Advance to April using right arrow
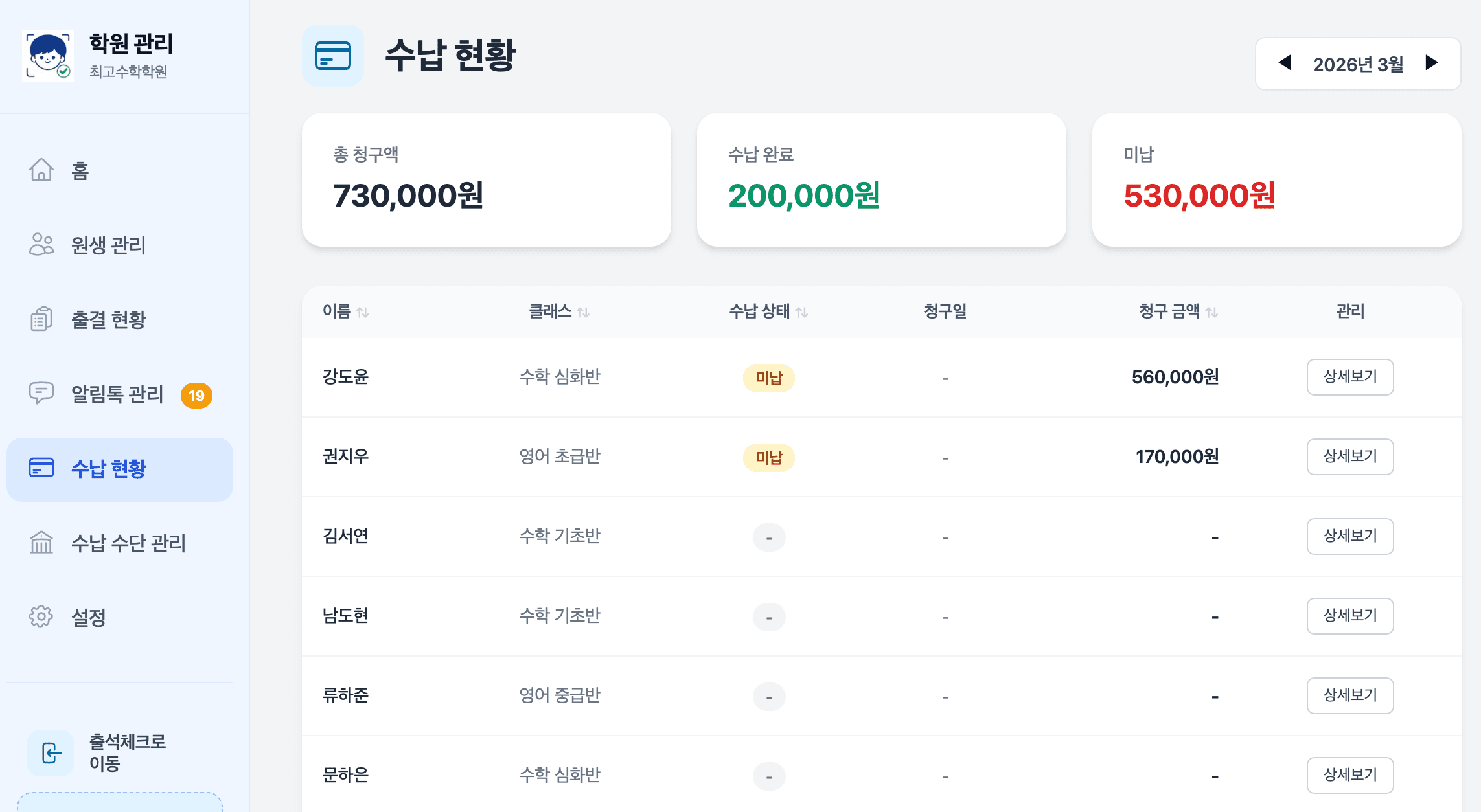 pos(1430,63)
